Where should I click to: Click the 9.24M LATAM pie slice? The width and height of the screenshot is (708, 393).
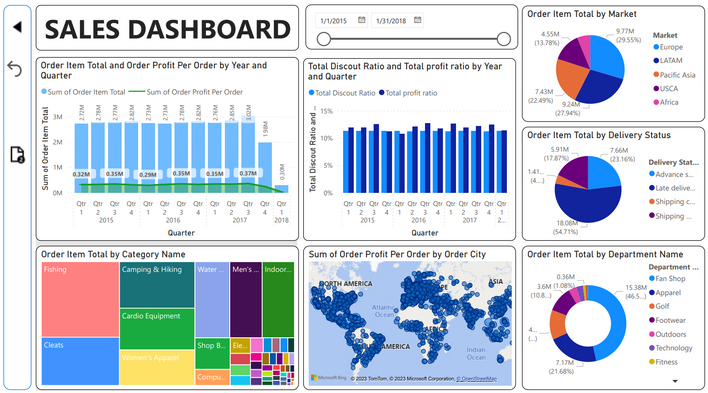click(x=598, y=88)
